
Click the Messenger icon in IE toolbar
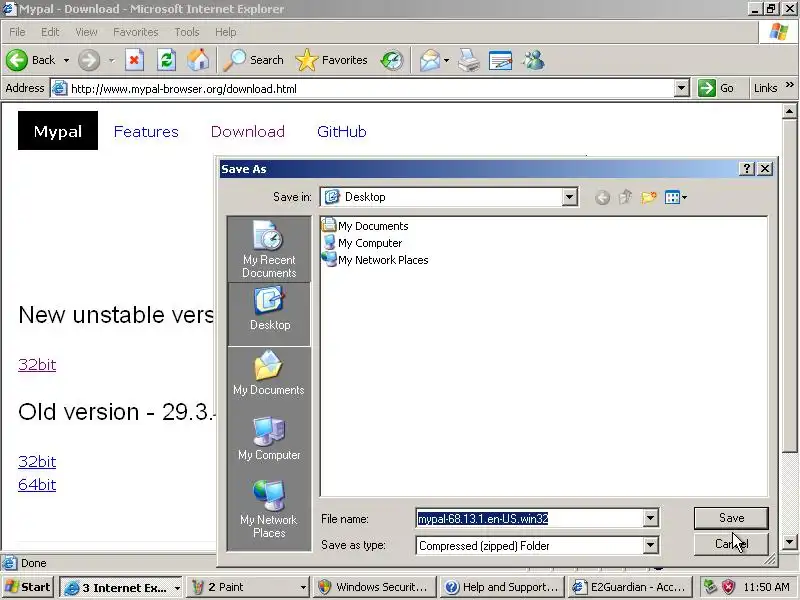tap(534, 60)
